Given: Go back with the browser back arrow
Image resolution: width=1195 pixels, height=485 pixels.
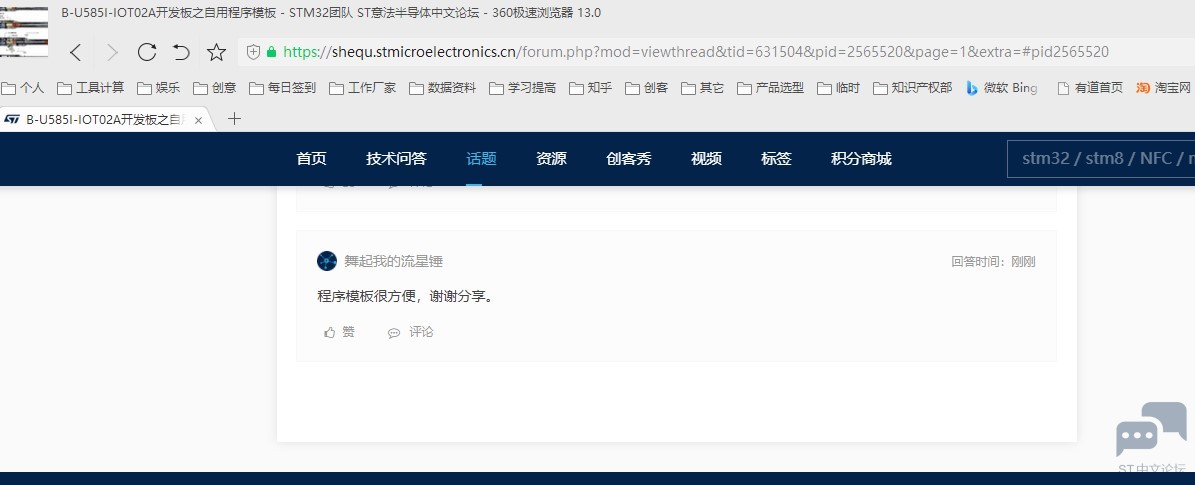Looking at the screenshot, I should click(x=75, y=53).
